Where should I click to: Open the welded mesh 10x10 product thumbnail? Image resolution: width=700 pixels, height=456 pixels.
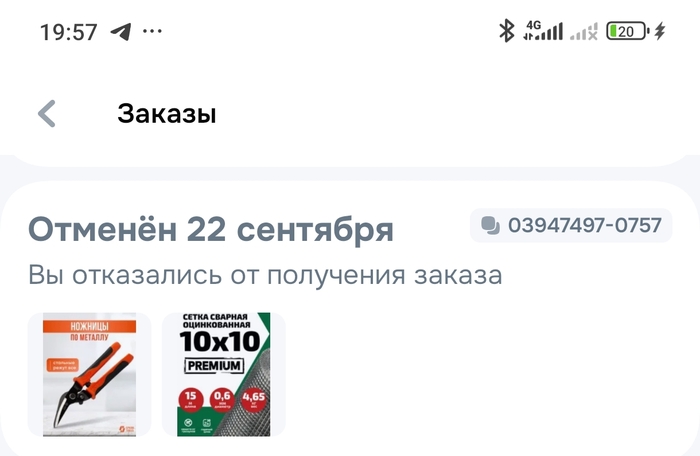click(224, 374)
